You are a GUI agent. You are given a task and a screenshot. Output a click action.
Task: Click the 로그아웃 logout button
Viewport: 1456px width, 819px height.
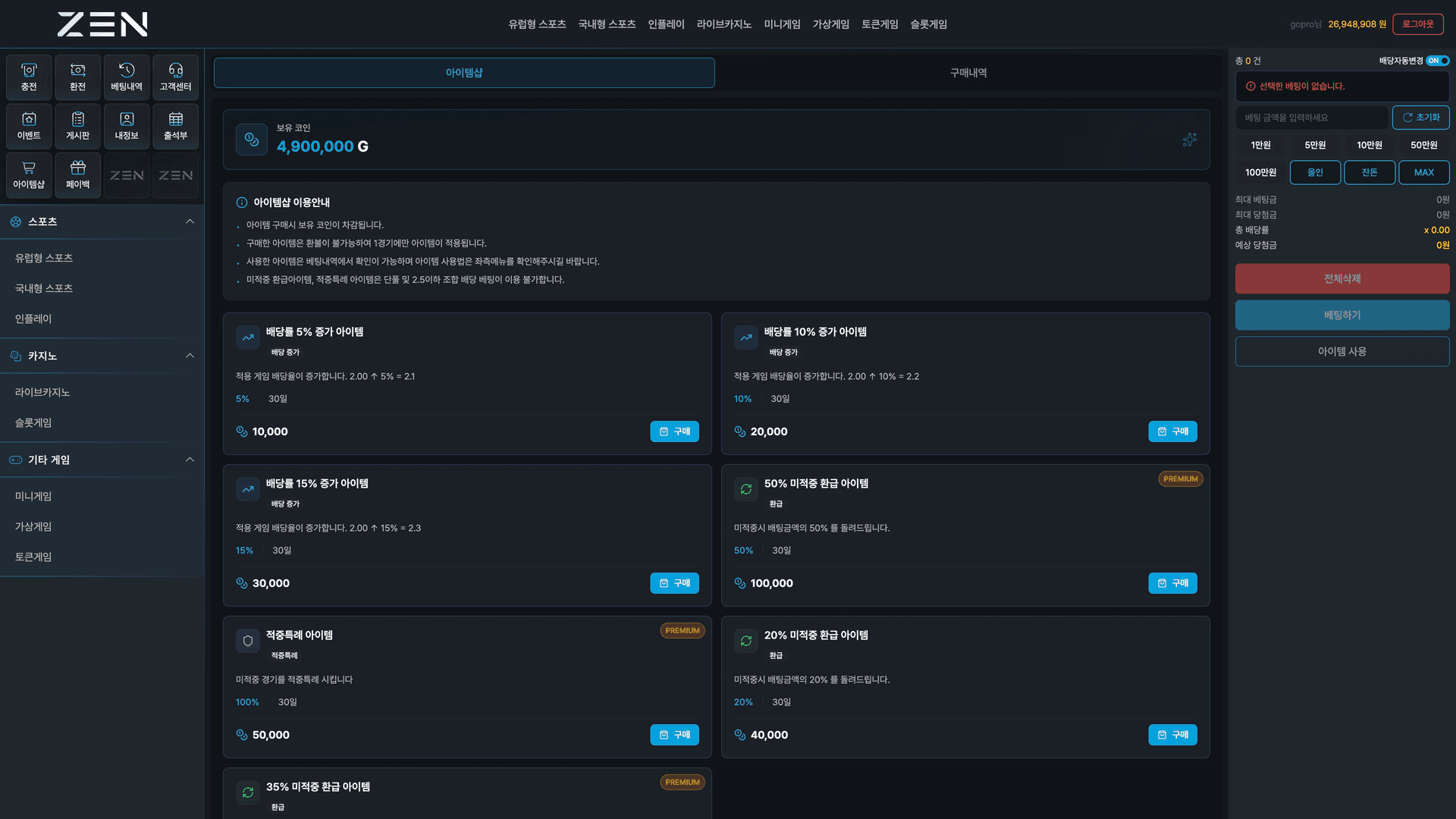[1418, 24]
